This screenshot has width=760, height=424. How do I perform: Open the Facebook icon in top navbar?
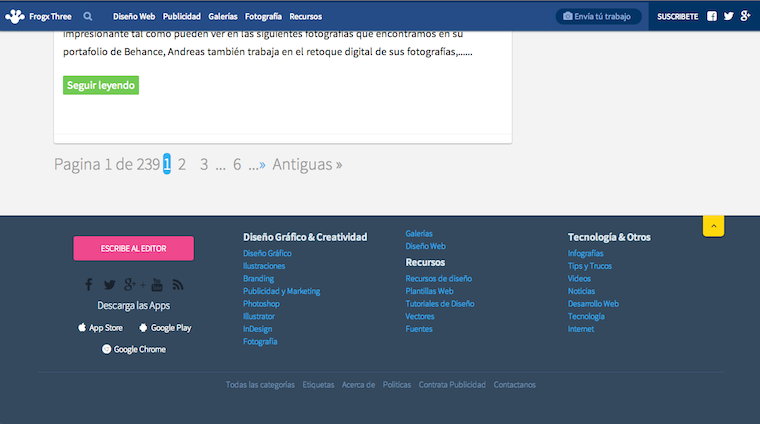pos(712,17)
